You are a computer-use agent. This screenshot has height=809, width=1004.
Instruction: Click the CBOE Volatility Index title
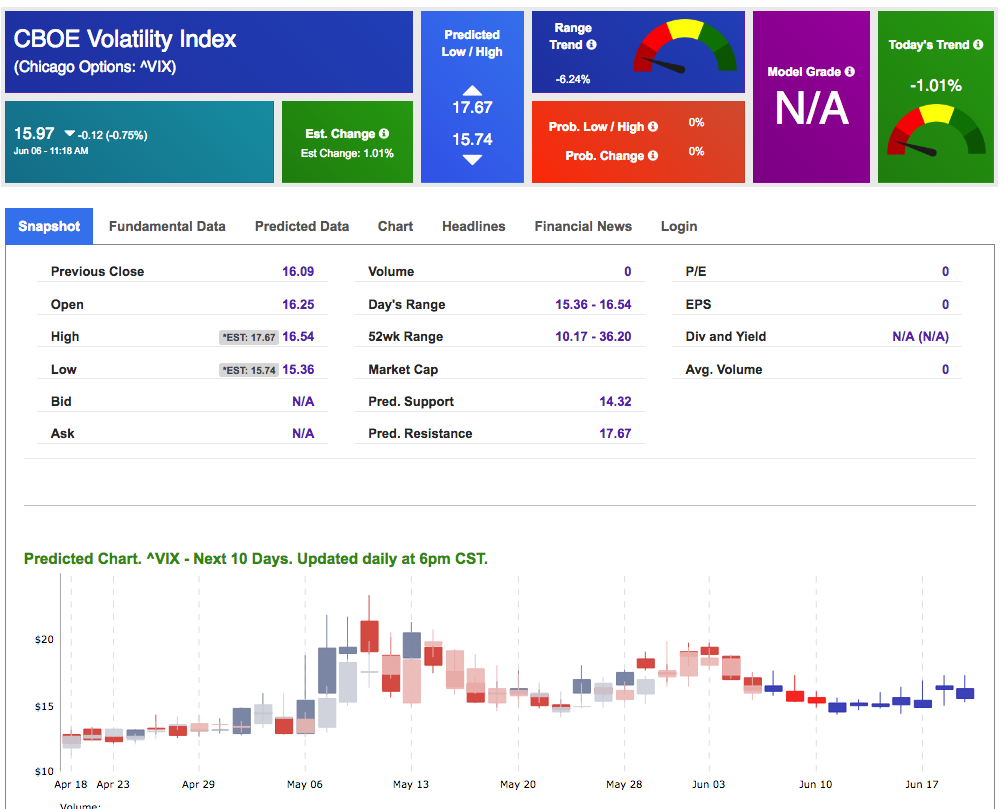(x=125, y=39)
